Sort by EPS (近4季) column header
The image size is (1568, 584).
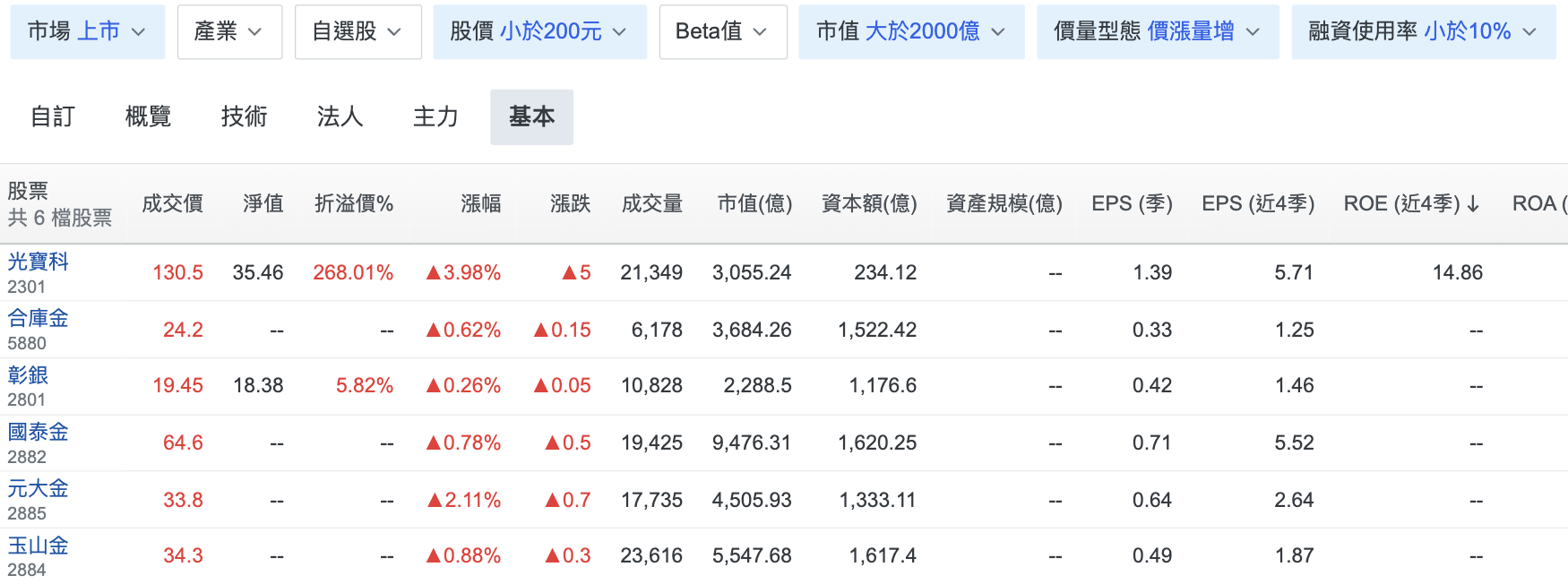(1258, 204)
